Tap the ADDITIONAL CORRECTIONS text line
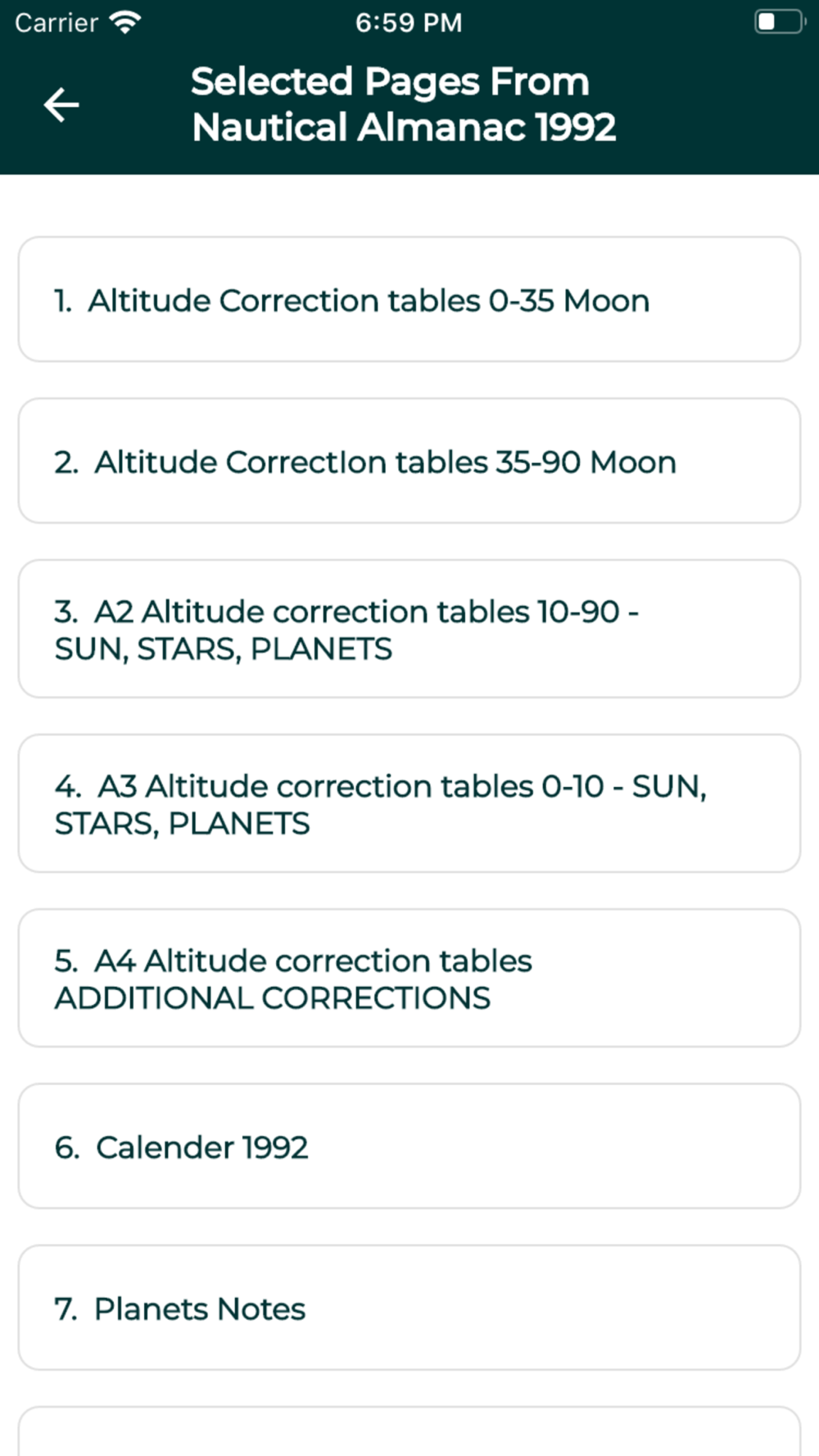This screenshot has height=1456, width=819. (273, 998)
